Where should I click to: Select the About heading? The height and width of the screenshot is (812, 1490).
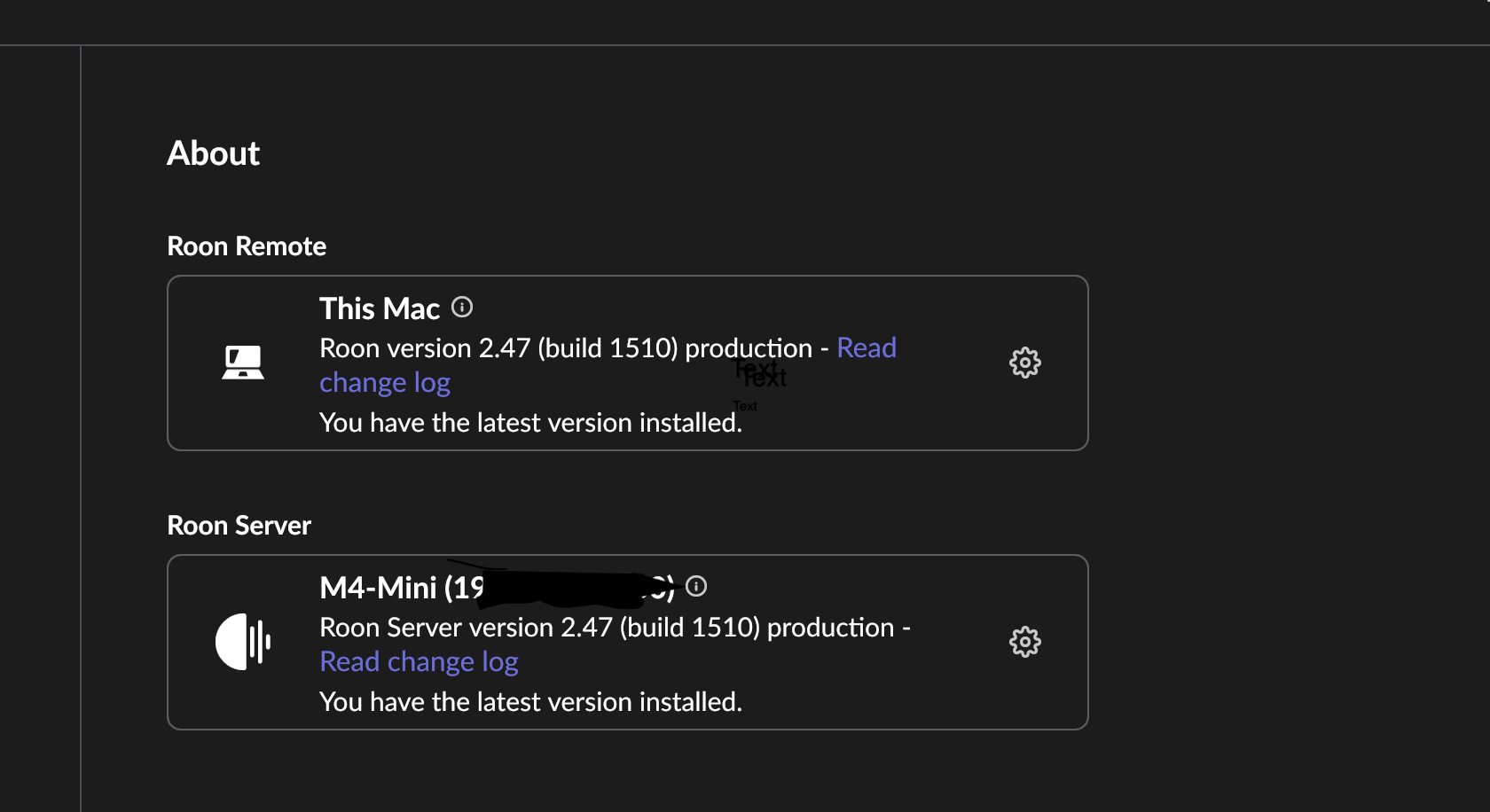tap(213, 153)
